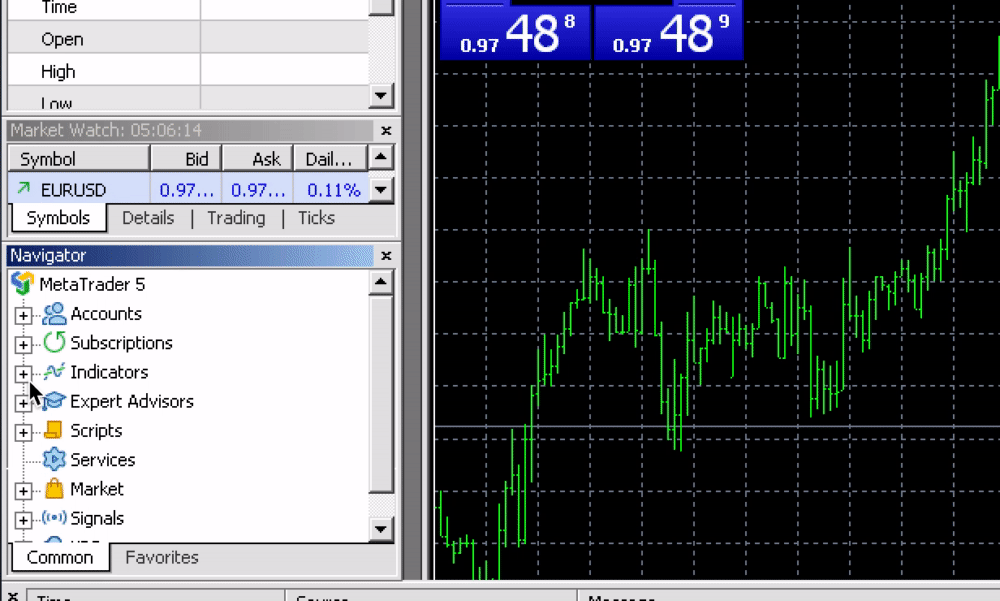
Task: Expand the Accounts tree node
Action: click(23, 315)
